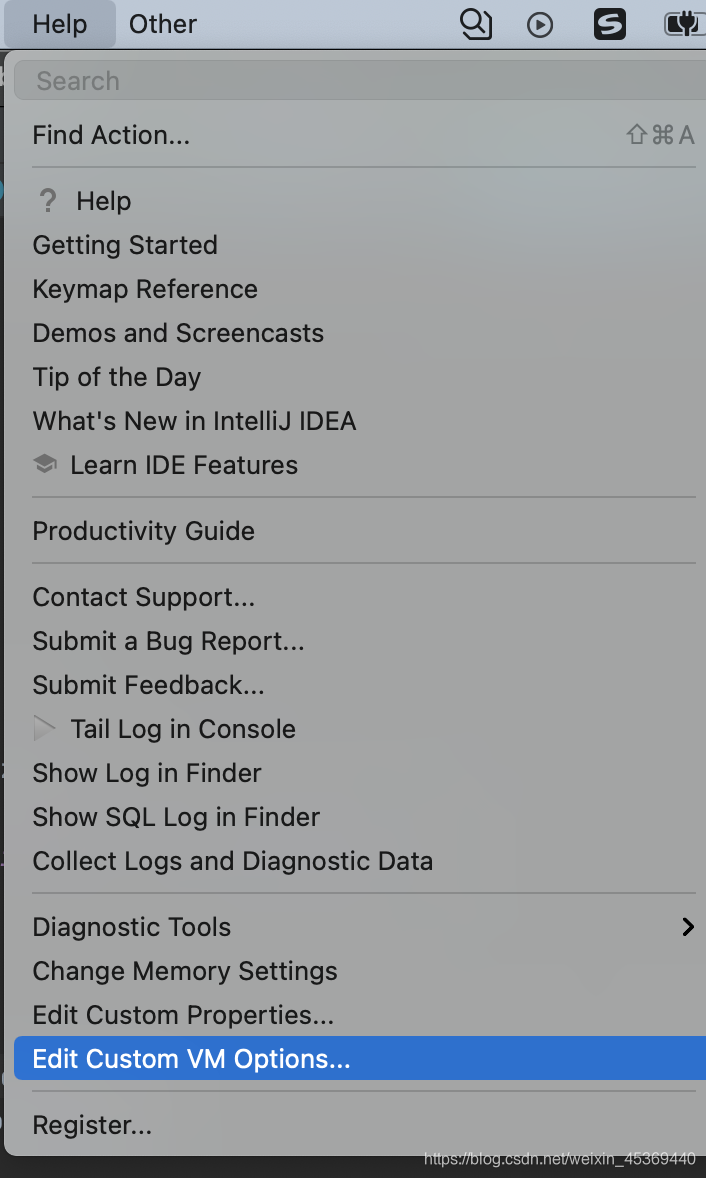This screenshot has height=1178, width=706.
Task: Open Register dialog
Action: [x=91, y=1124]
